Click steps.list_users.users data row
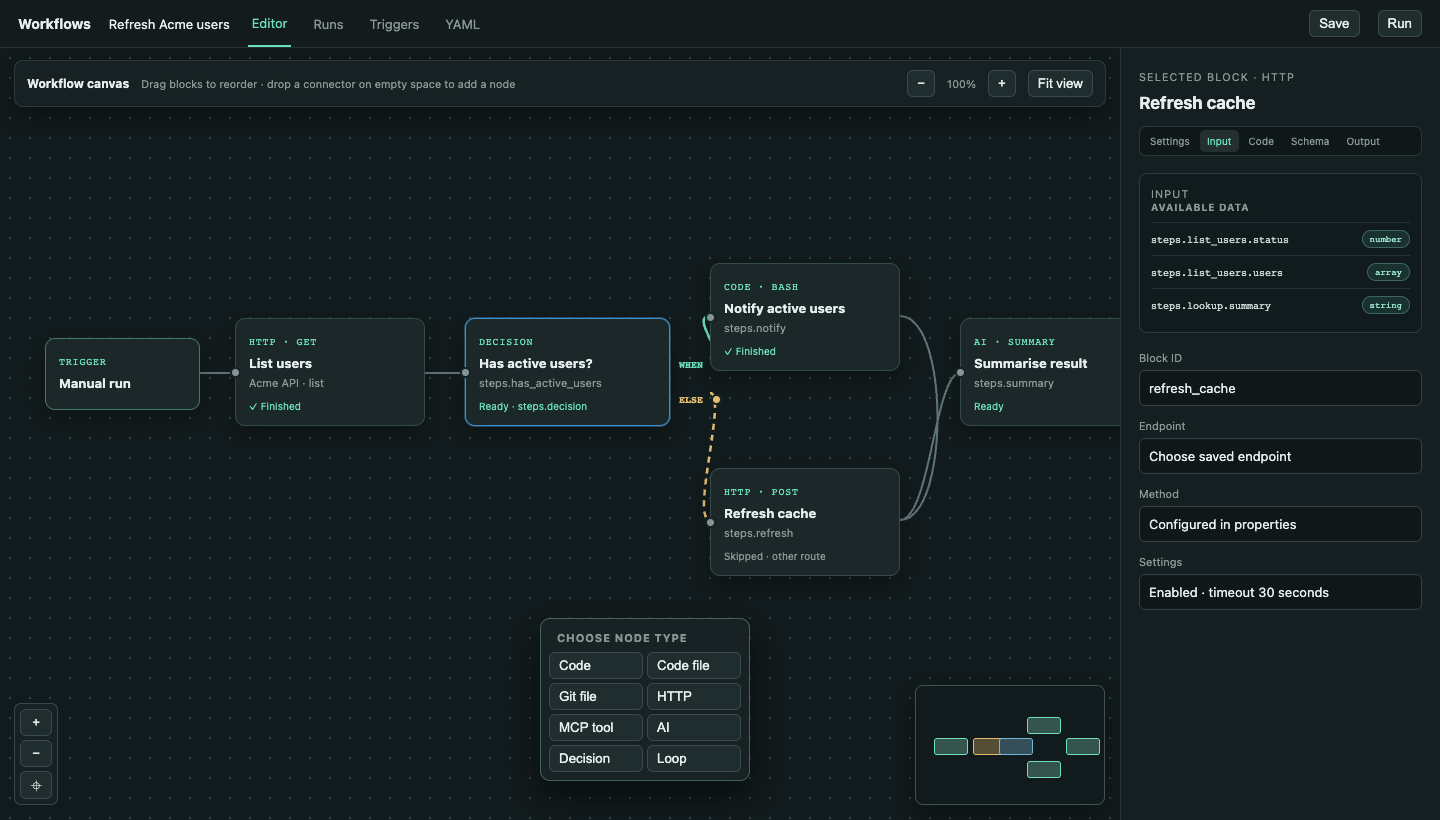Image resolution: width=1440 pixels, height=820 pixels. [x=1280, y=272]
